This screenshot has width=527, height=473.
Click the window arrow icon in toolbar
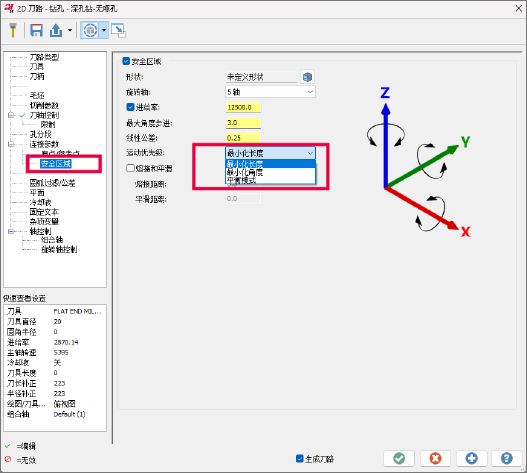click(x=118, y=30)
